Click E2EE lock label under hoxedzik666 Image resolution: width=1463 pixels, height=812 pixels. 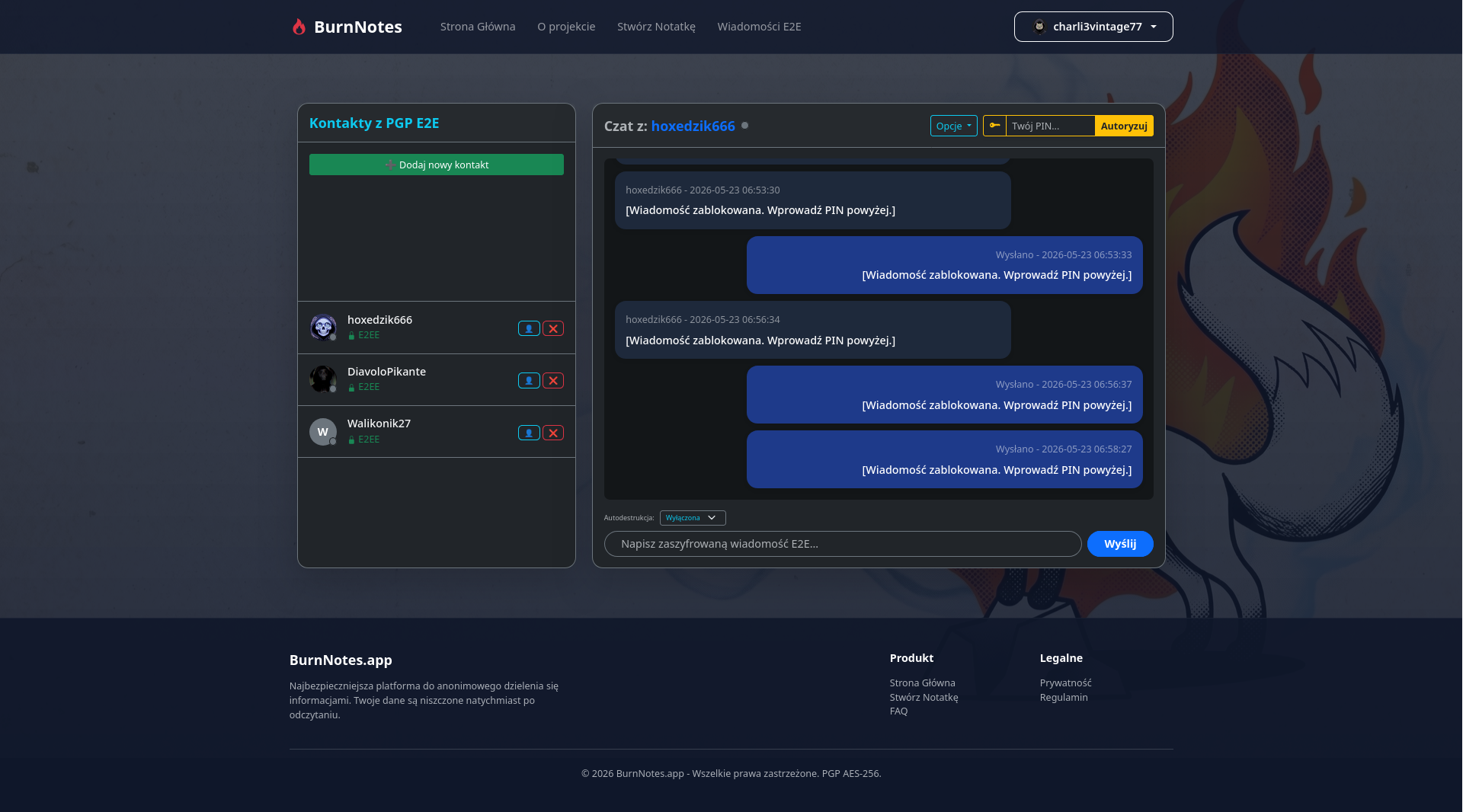[x=363, y=335]
